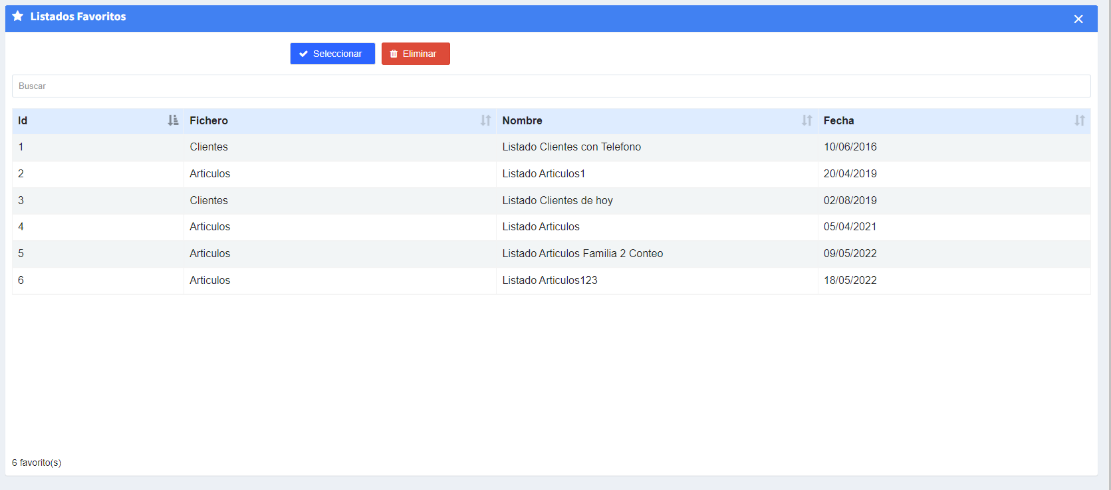Click the star icon beside Listados Favoritos
The image size is (1111, 490).
[x=18, y=16]
